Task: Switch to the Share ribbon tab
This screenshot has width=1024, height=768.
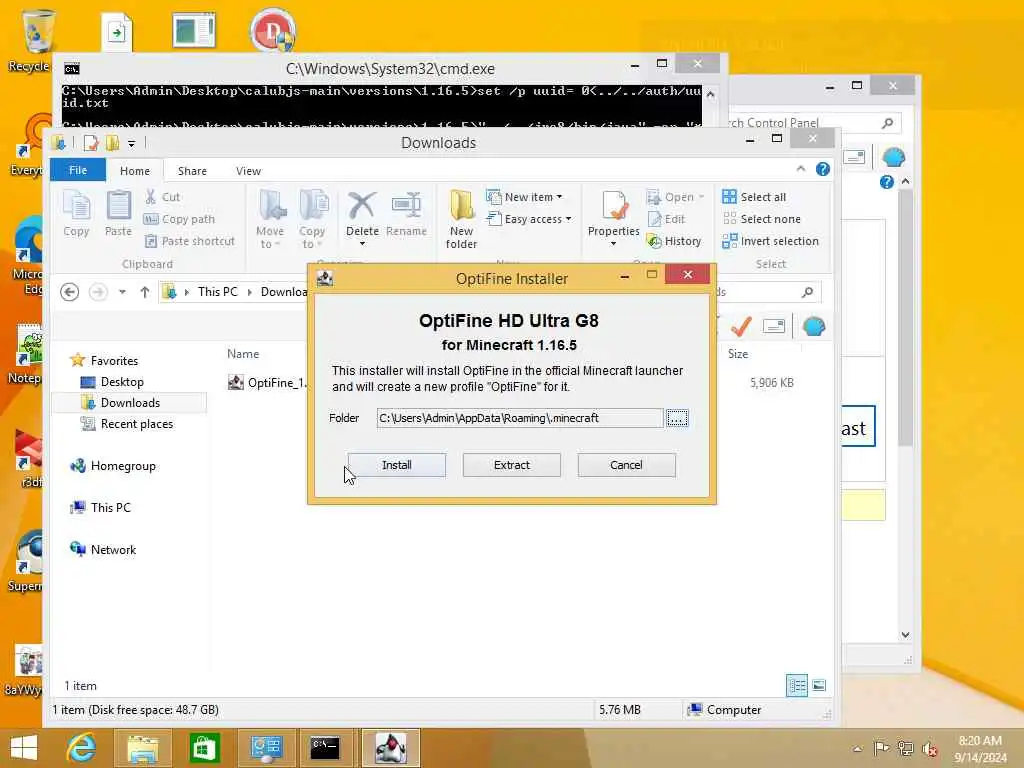Action: (x=192, y=170)
